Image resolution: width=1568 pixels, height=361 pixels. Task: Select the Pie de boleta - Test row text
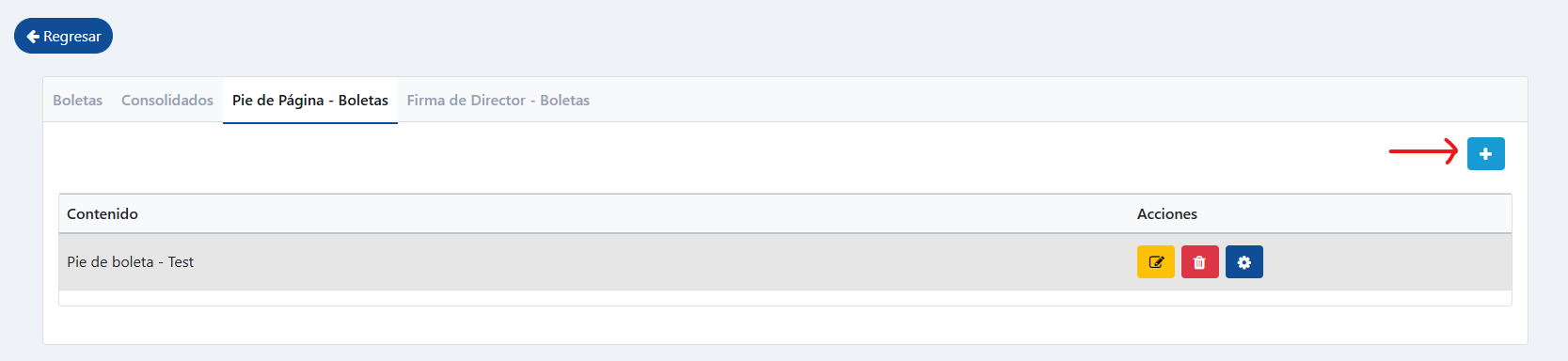tap(130, 262)
